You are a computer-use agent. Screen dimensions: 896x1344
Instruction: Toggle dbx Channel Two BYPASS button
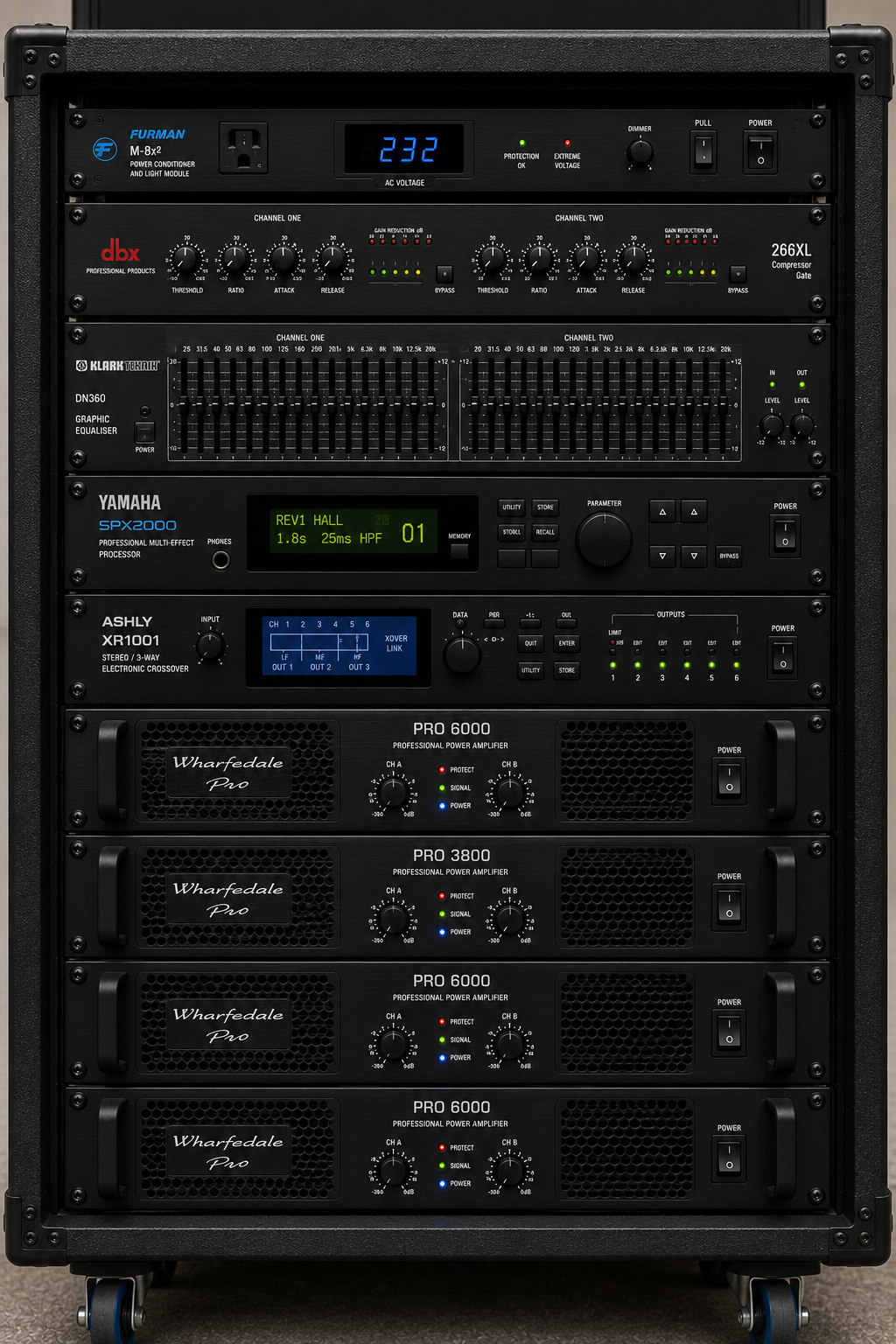(x=738, y=274)
